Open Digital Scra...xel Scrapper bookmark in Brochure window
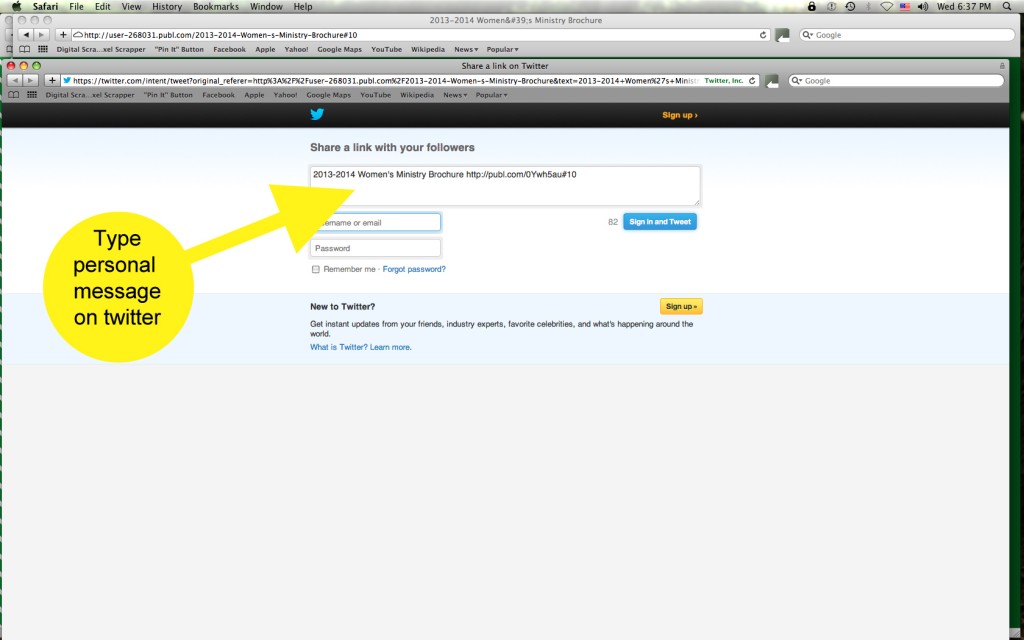 point(101,50)
